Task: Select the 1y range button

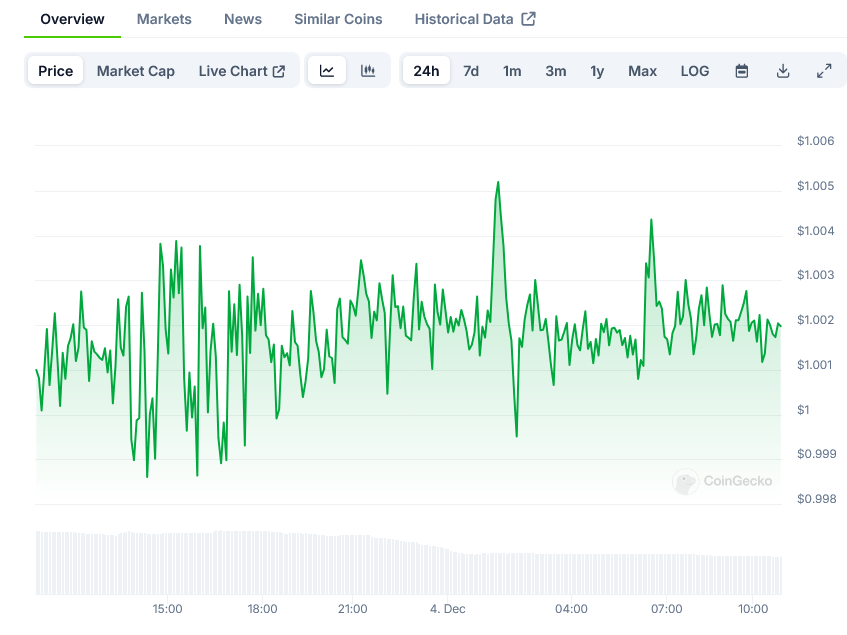Action: point(597,71)
